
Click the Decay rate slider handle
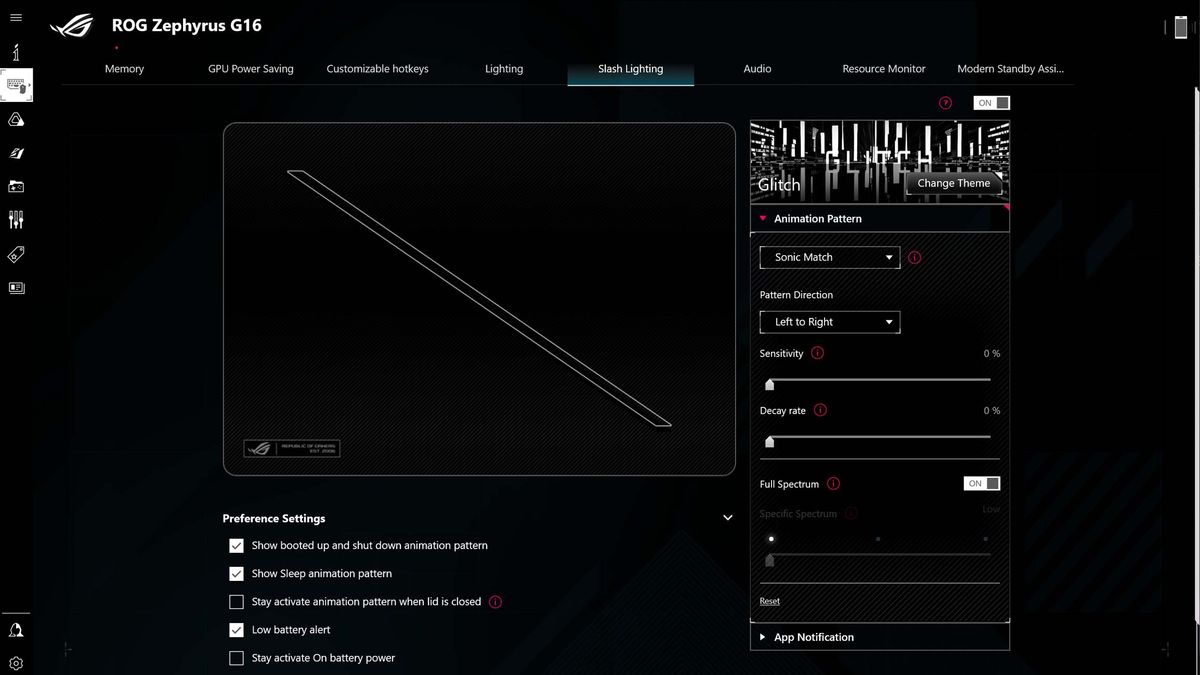[769, 441]
